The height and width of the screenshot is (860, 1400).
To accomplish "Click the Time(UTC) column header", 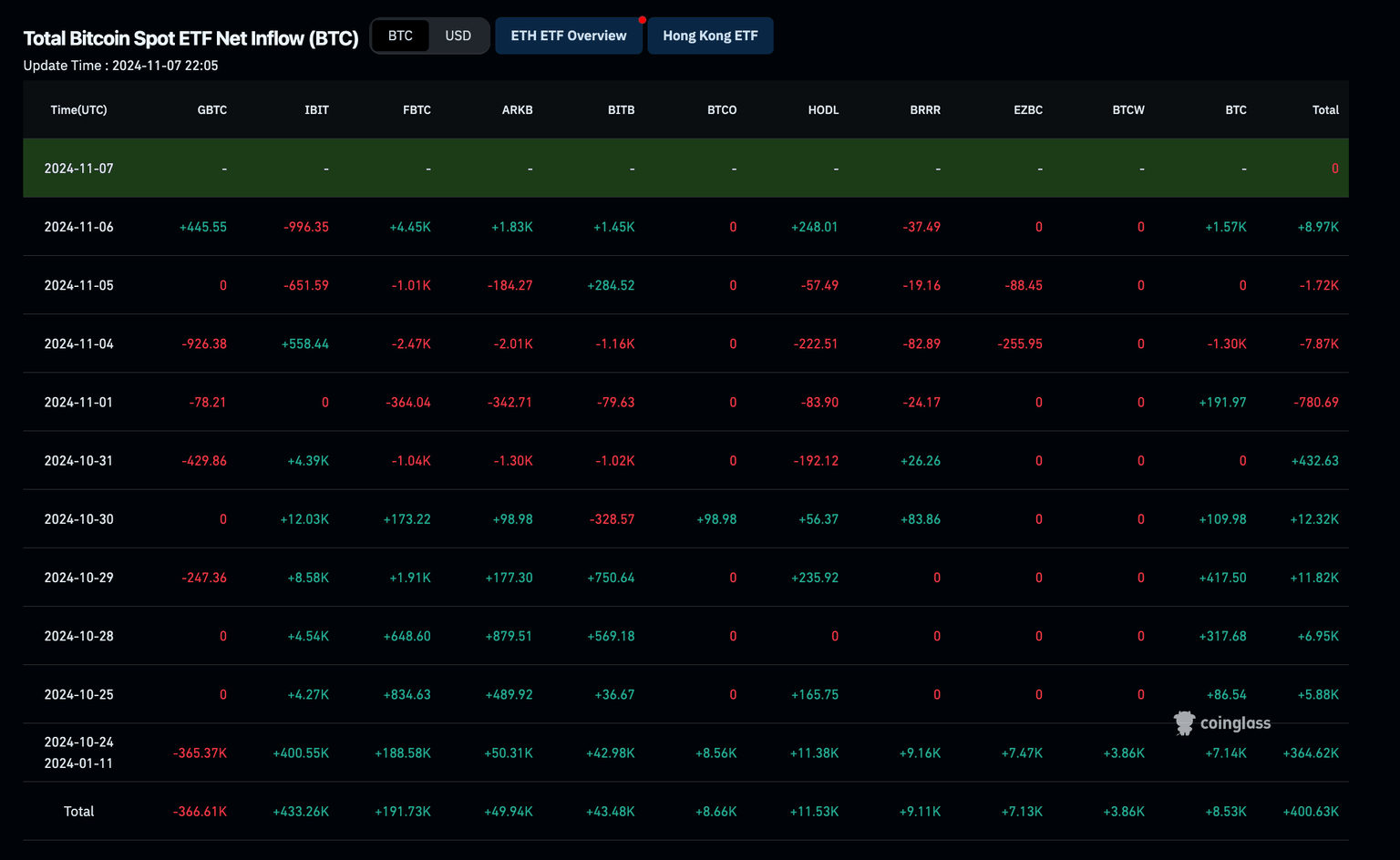I will tap(78, 110).
